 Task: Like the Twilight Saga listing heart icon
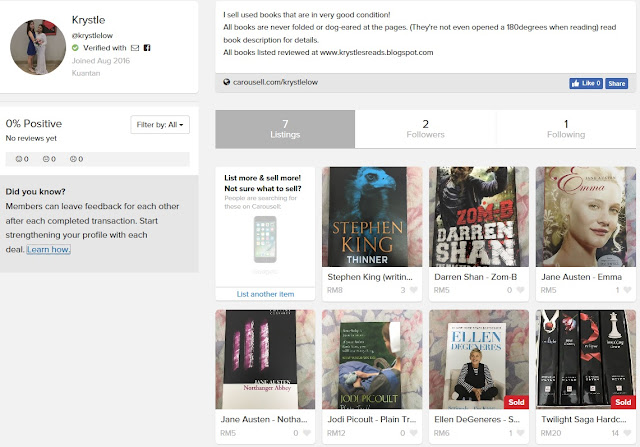point(627,433)
